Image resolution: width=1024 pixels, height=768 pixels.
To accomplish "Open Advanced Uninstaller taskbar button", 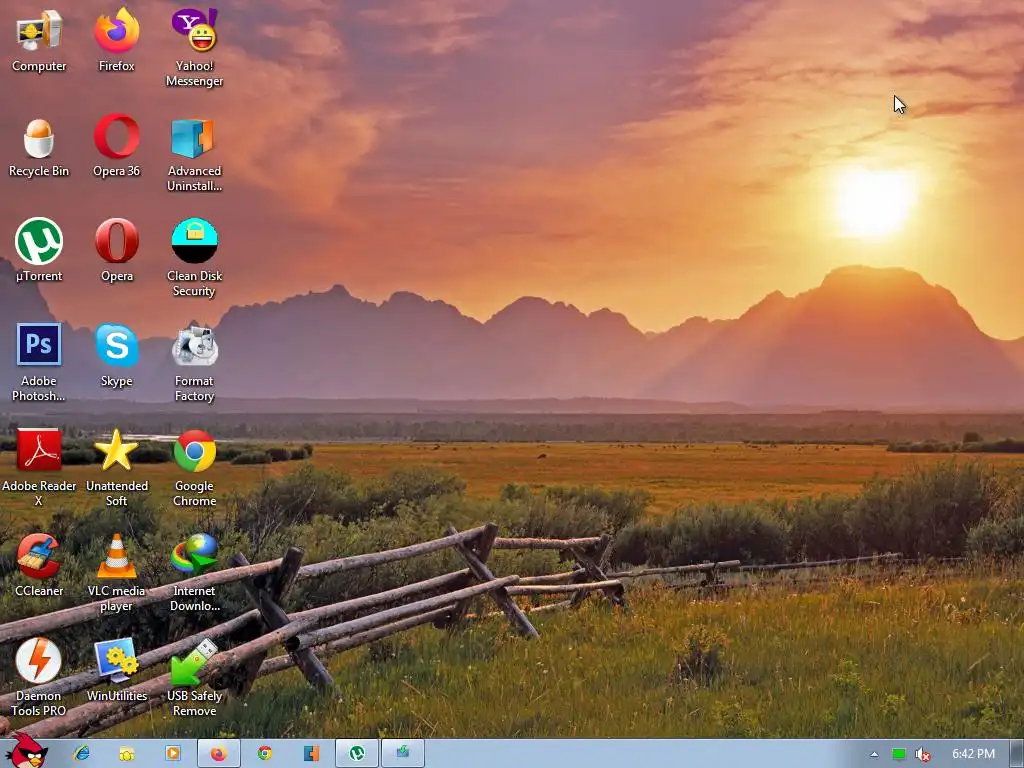I will [x=311, y=754].
